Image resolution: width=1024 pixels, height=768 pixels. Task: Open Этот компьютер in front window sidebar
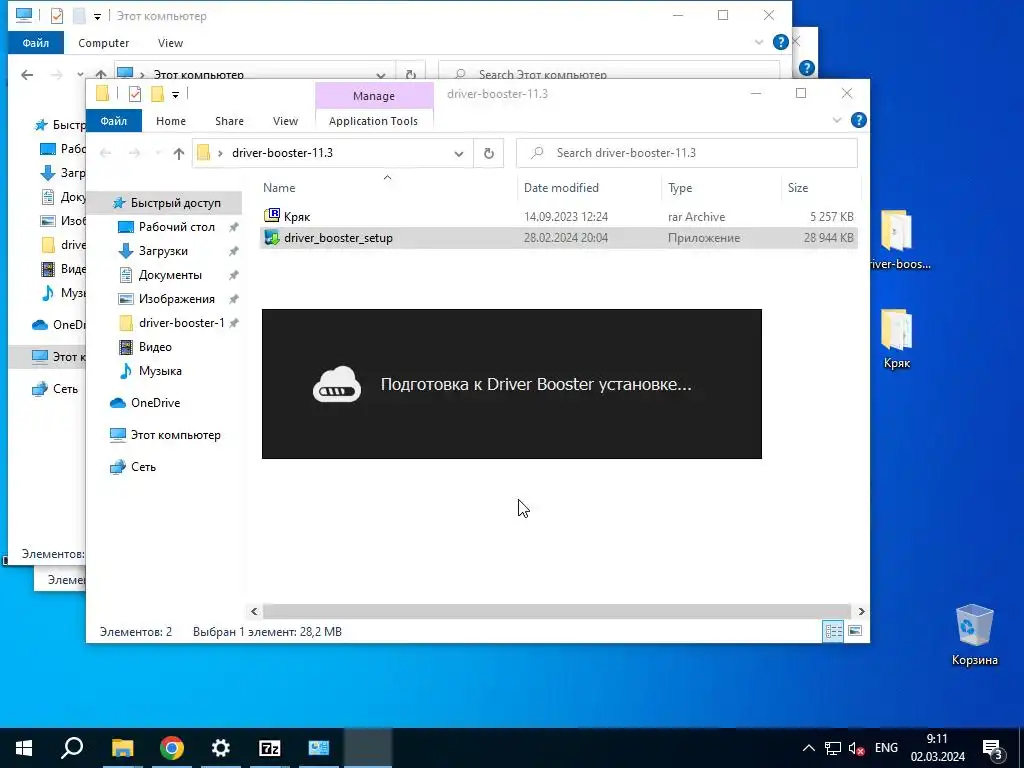coord(175,435)
